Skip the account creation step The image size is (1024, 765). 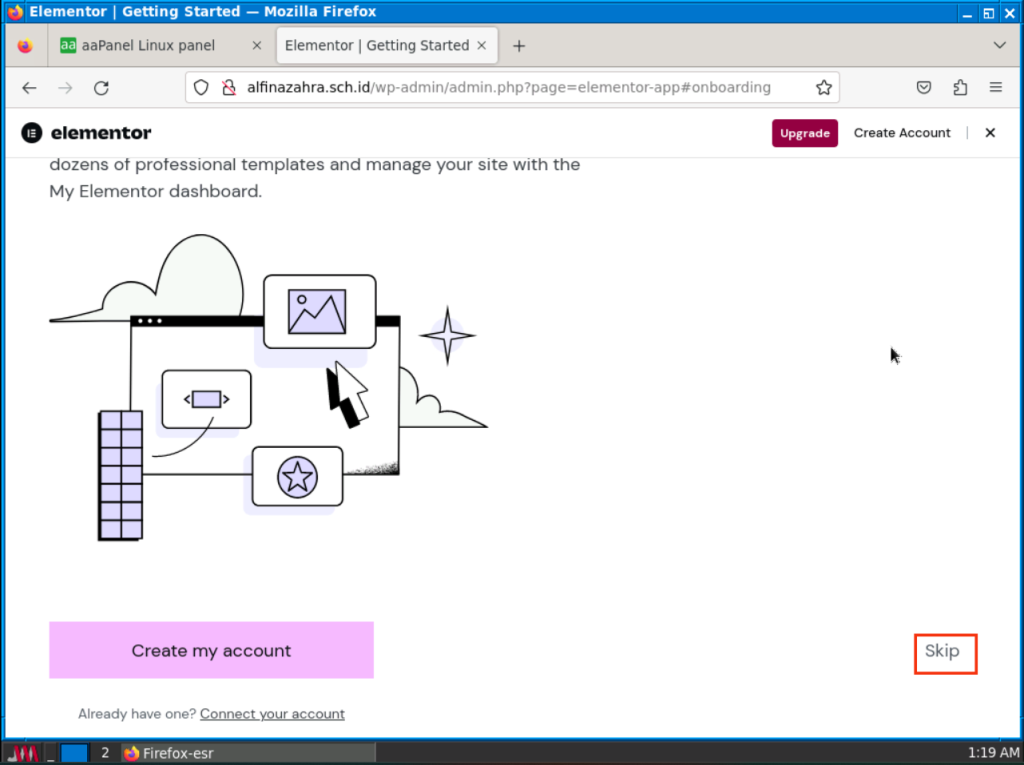tap(942, 651)
